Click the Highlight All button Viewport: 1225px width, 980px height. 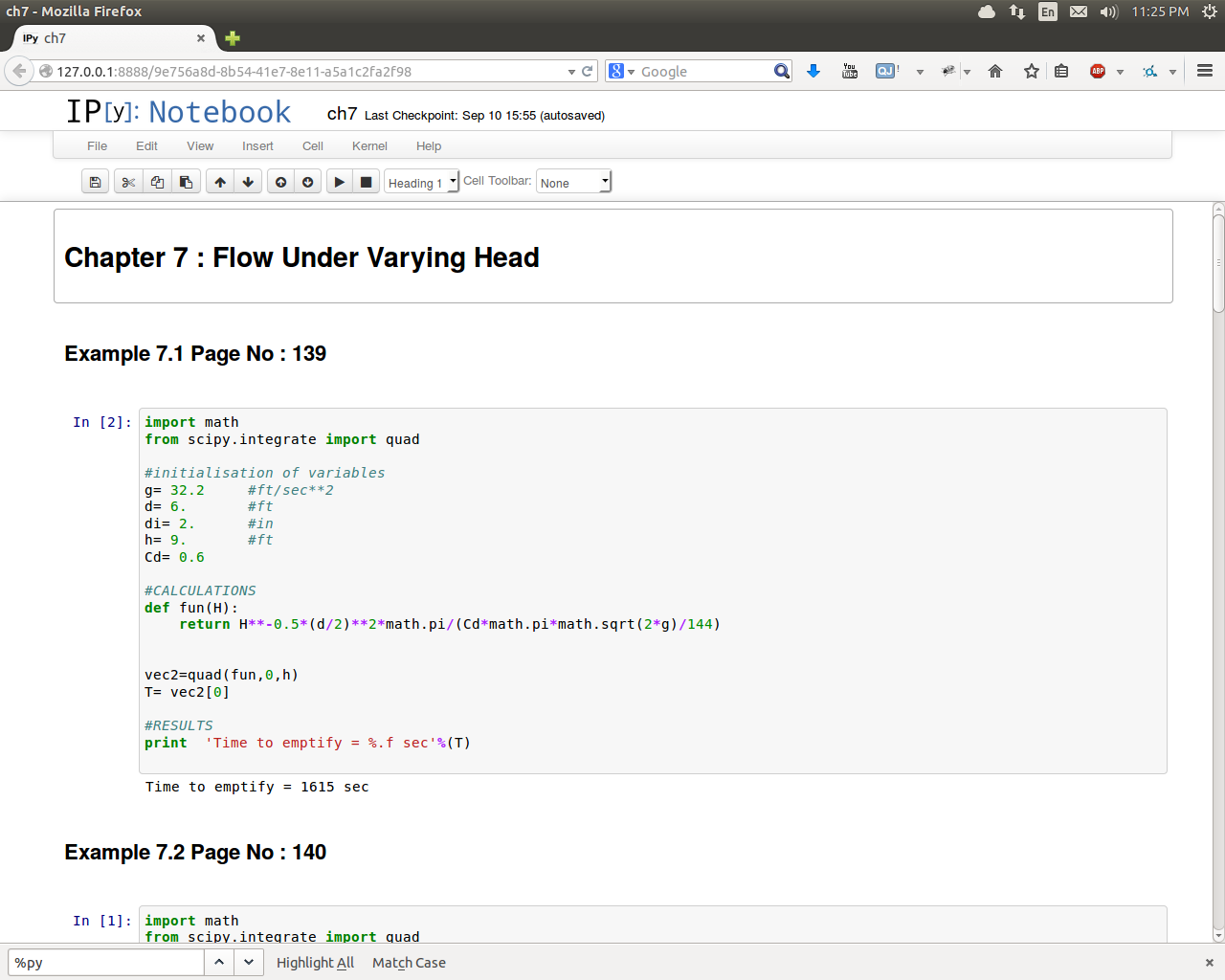(315, 963)
